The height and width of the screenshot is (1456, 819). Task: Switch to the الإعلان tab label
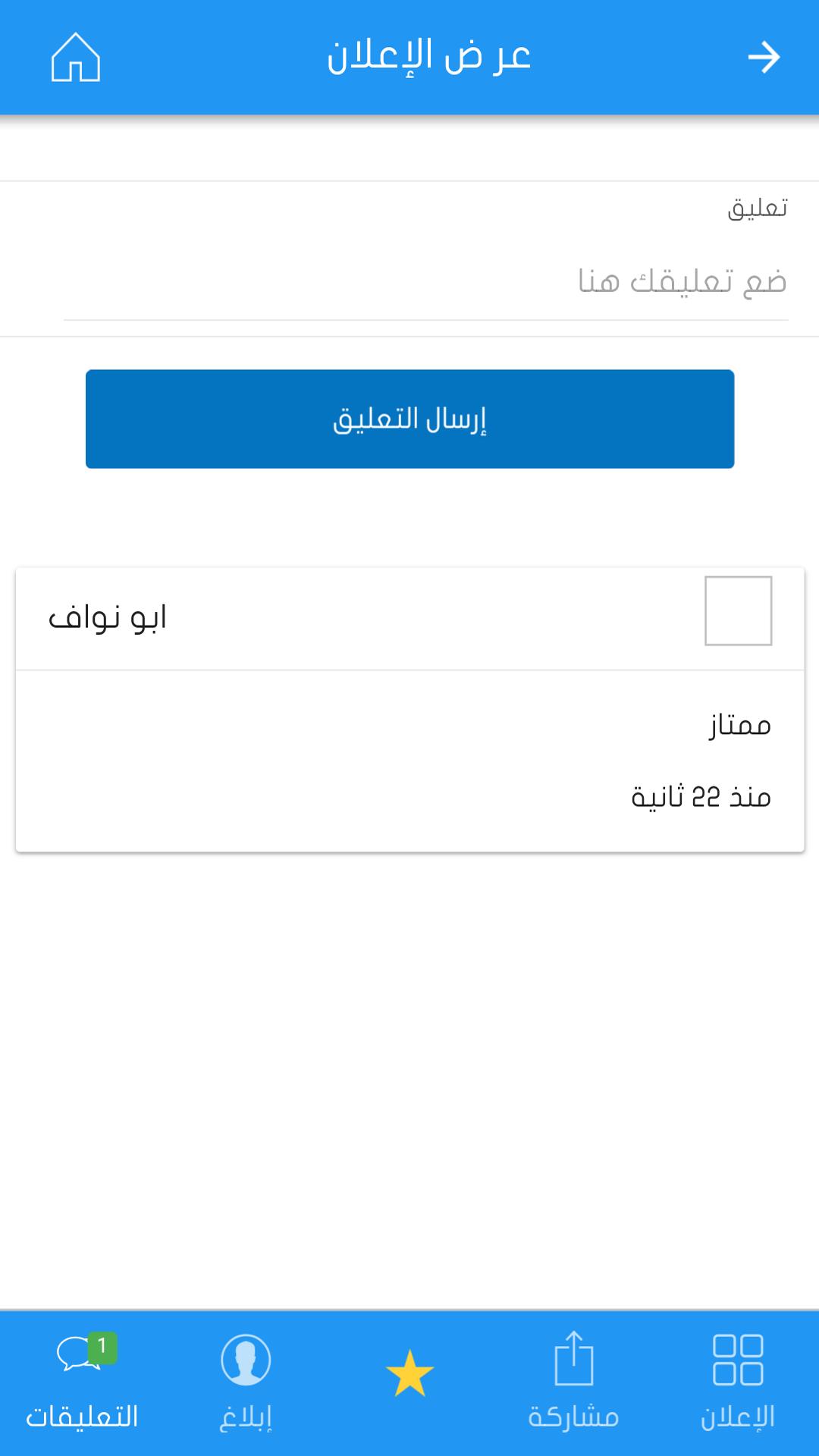pyautogui.click(x=738, y=1417)
